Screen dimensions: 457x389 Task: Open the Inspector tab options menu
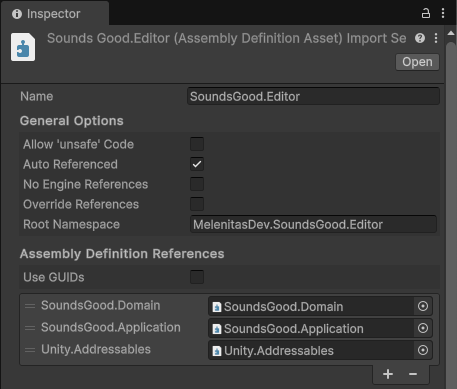pyautogui.click(x=443, y=13)
